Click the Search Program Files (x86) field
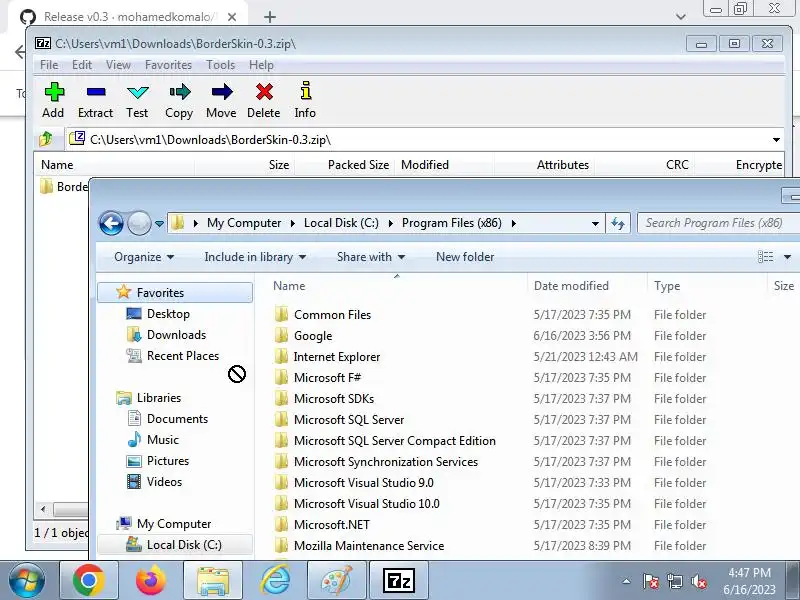Screen dimensions: 800x600 click(x=718, y=223)
